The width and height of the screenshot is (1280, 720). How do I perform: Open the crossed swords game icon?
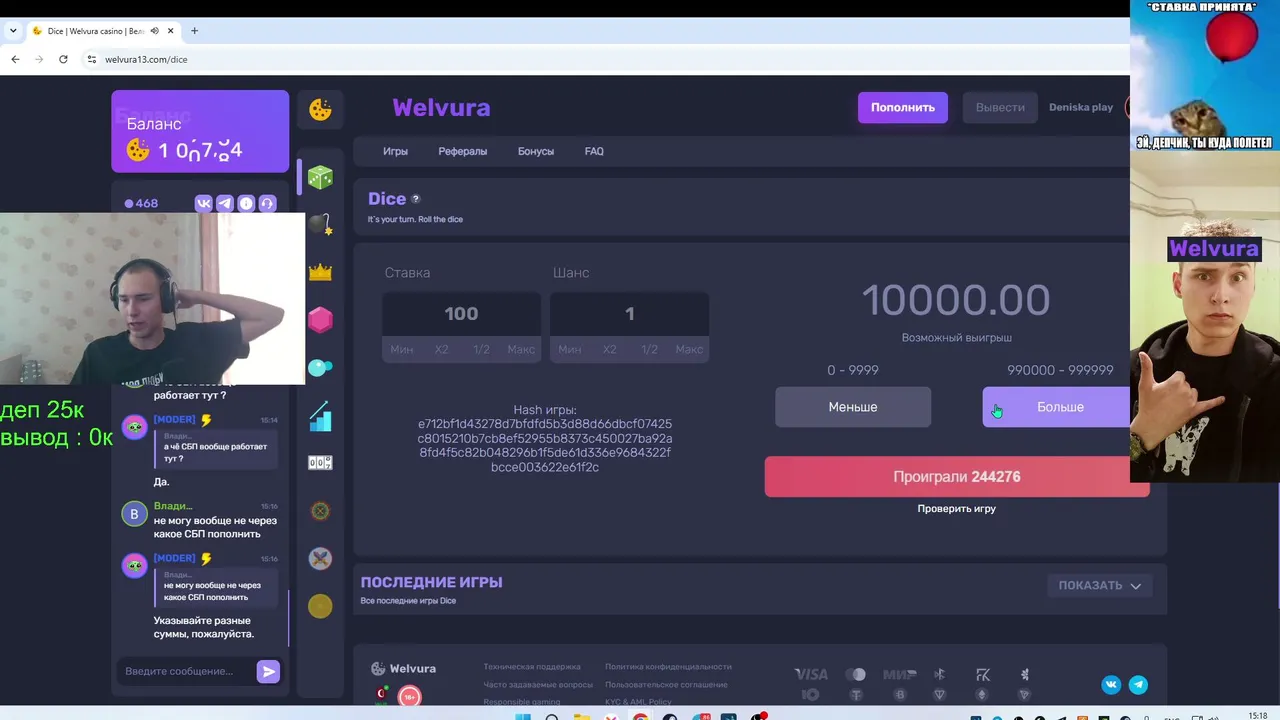click(x=320, y=558)
